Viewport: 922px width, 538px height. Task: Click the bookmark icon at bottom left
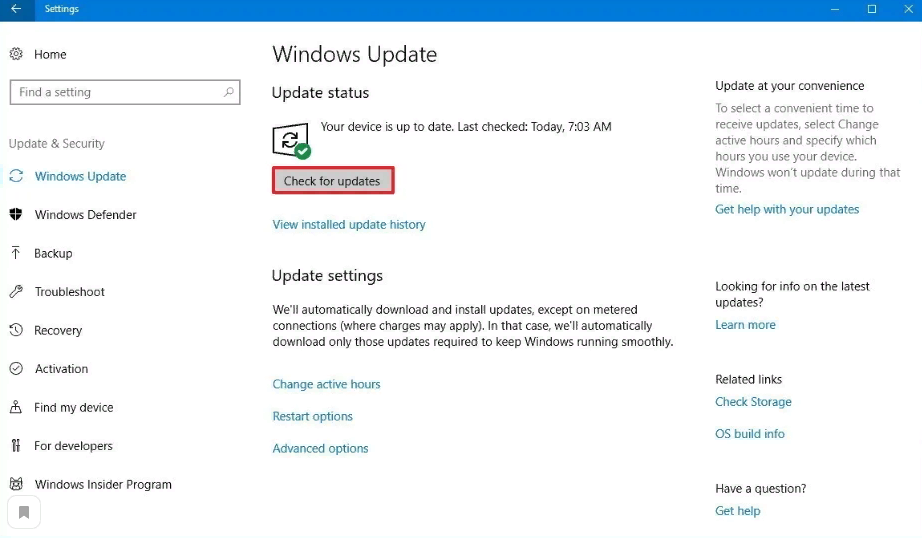[24, 513]
